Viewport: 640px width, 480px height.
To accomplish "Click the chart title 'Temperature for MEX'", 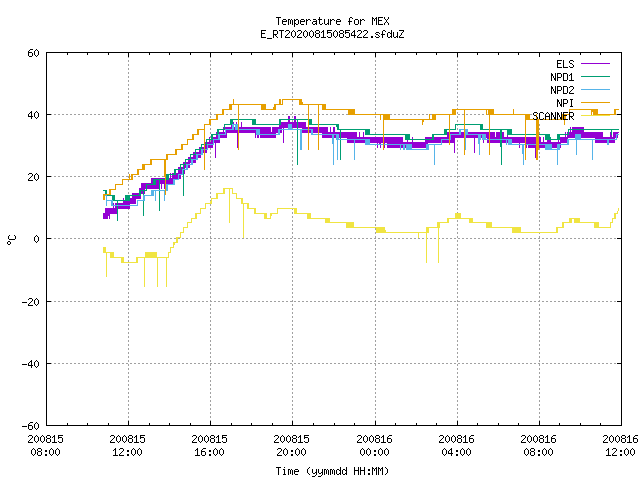I will coord(332,21).
